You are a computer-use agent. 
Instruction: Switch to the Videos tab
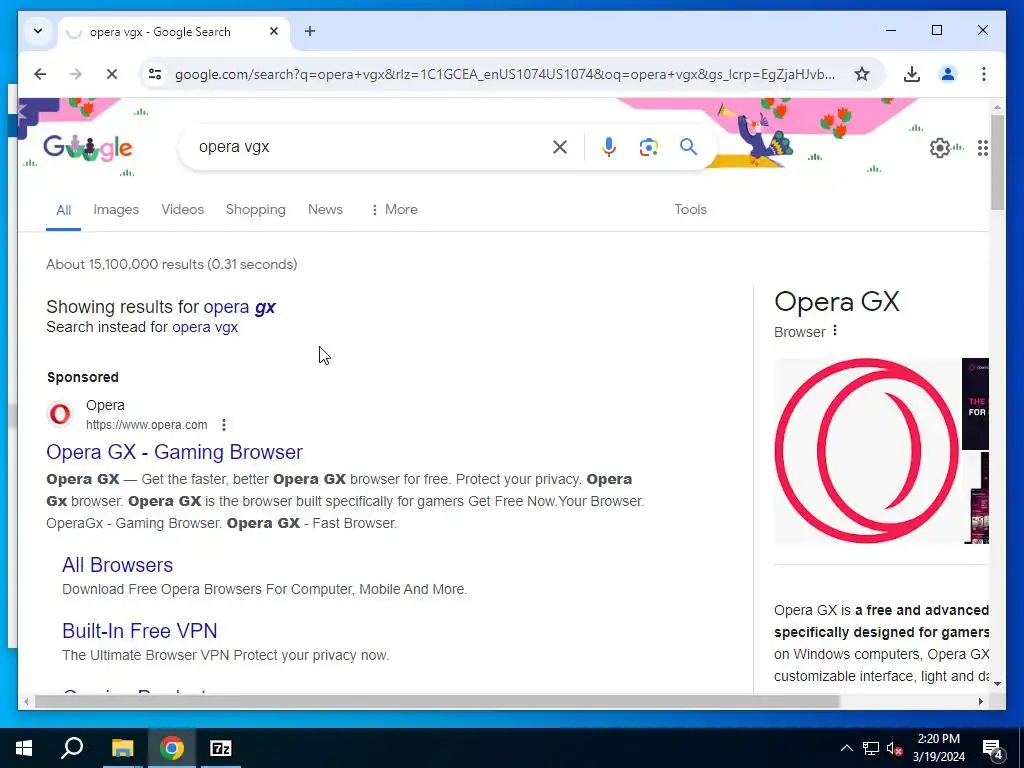coord(183,210)
